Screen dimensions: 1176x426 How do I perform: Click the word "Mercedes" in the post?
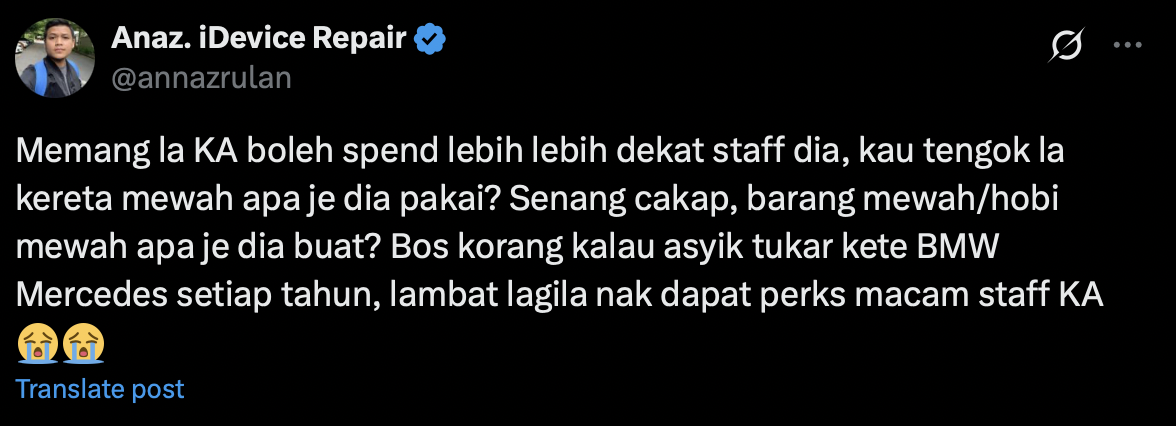[x=92, y=296]
